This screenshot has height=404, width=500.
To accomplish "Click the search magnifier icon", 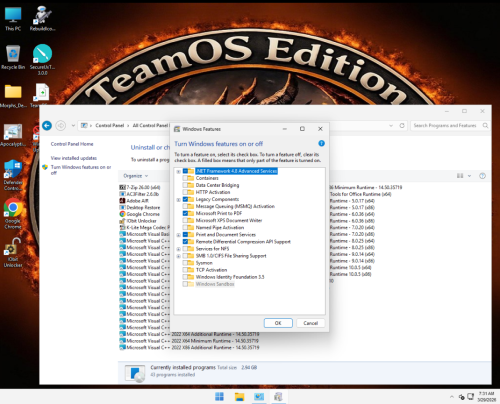I will pos(485,126).
